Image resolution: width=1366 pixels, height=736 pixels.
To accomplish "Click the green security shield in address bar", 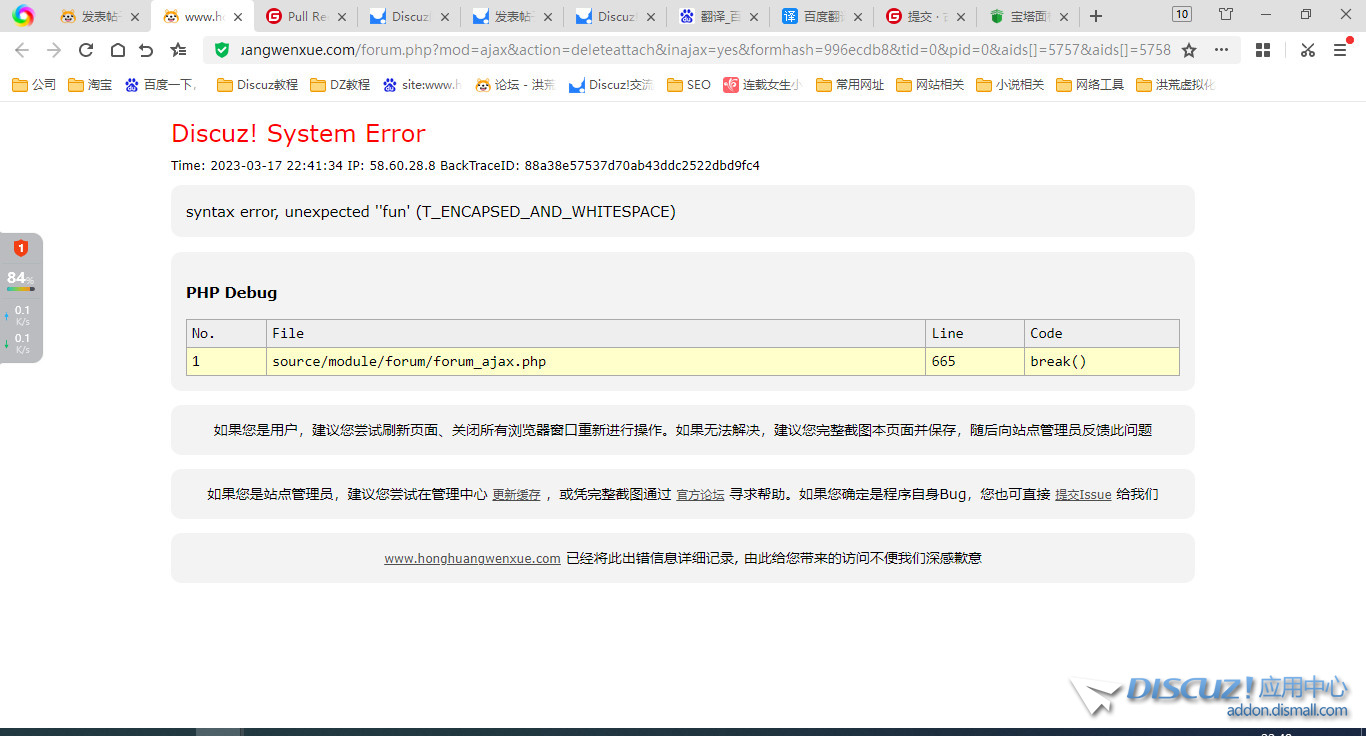I will click(221, 50).
